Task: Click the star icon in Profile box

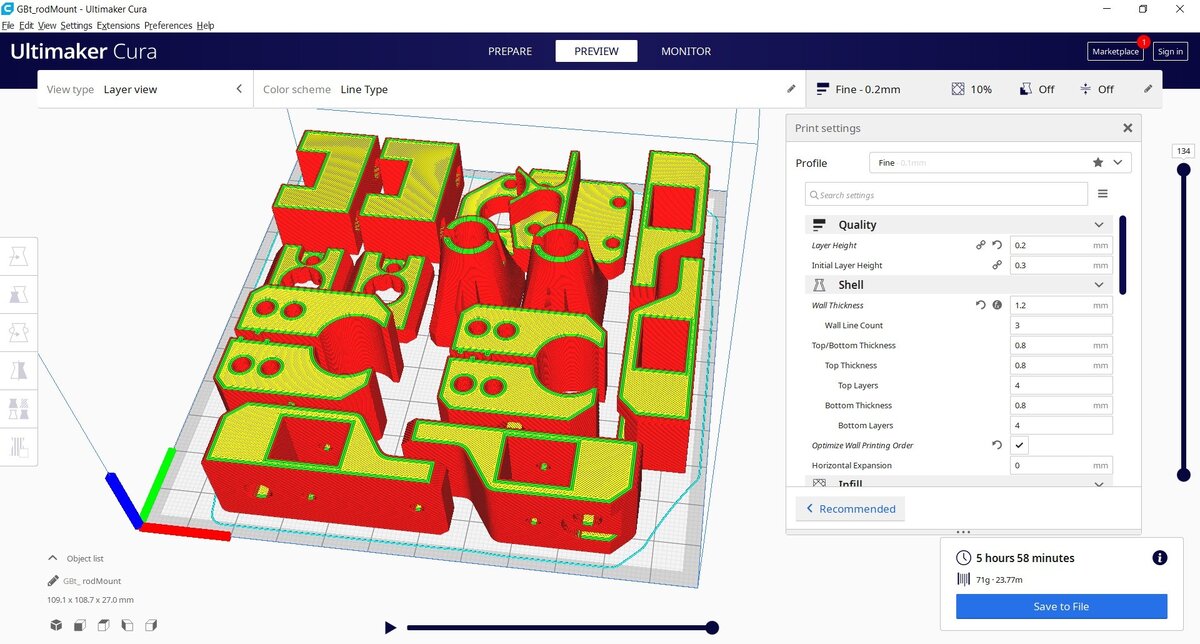Action: (1098, 162)
